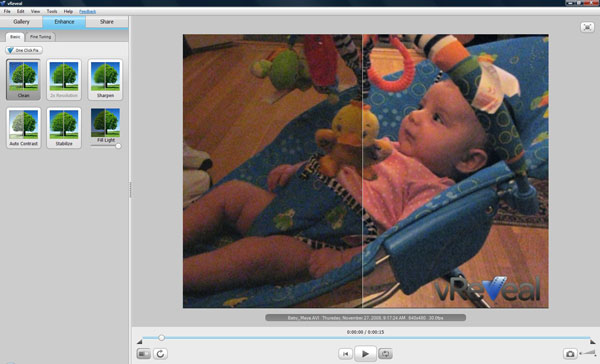Capture a snapshot with camera icon
The width and height of the screenshot is (600, 364).
pos(570,354)
